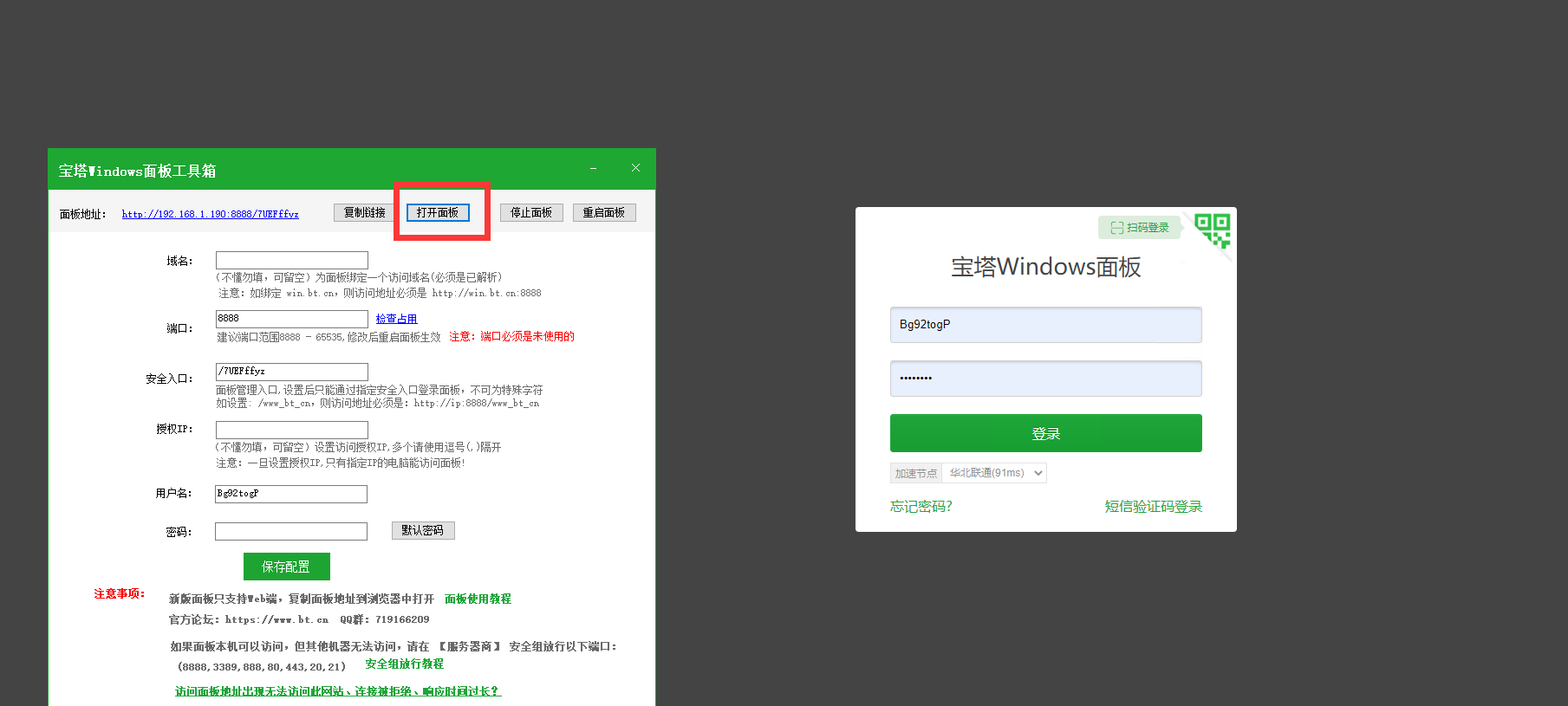Click the QQ群: 719166209 text
The width and height of the screenshot is (1568, 706).
(385, 619)
